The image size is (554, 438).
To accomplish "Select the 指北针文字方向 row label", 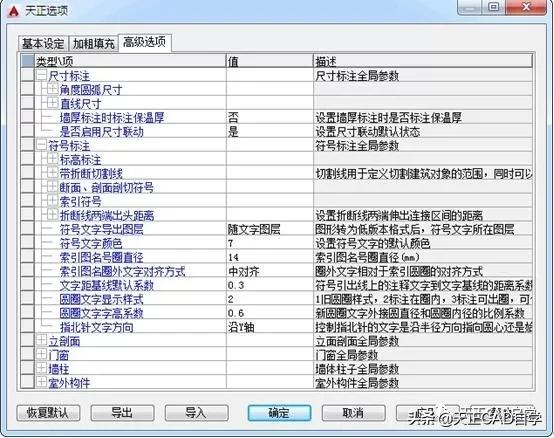I will click(x=96, y=327).
